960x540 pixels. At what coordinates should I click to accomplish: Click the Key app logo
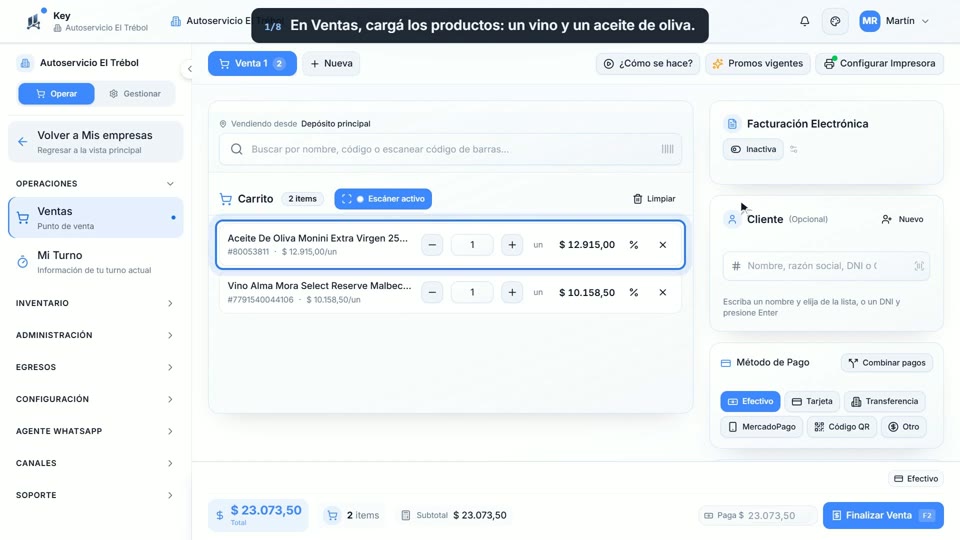click(x=34, y=21)
